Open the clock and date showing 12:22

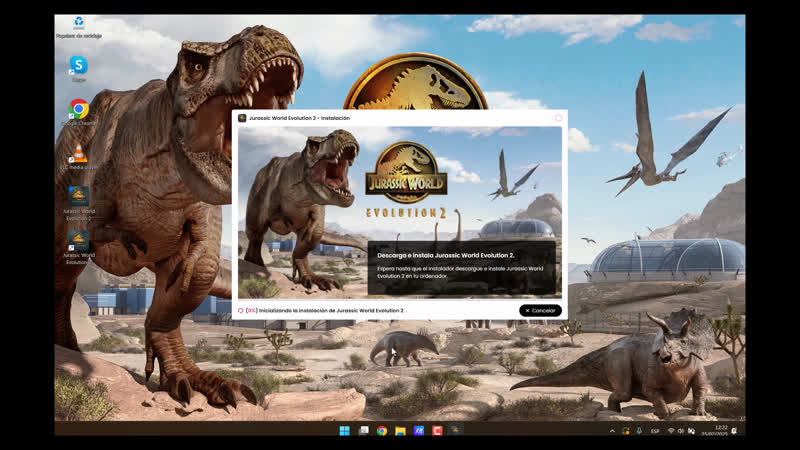tap(715, 431)
